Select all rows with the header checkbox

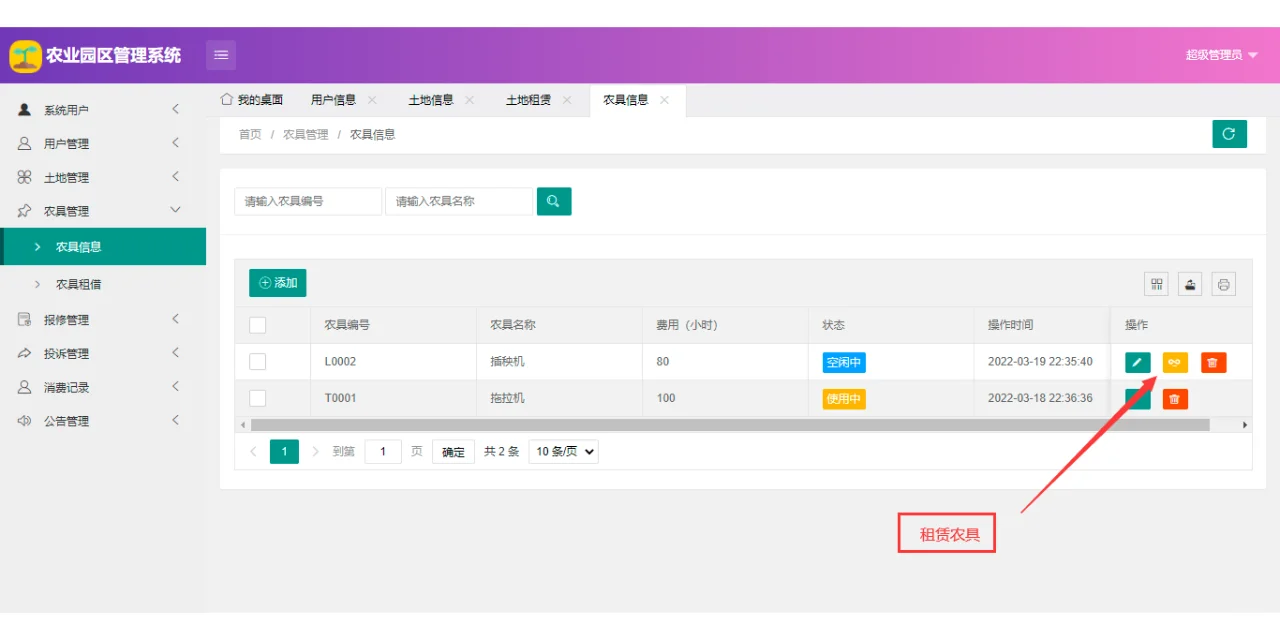click(x=258, y=325)
